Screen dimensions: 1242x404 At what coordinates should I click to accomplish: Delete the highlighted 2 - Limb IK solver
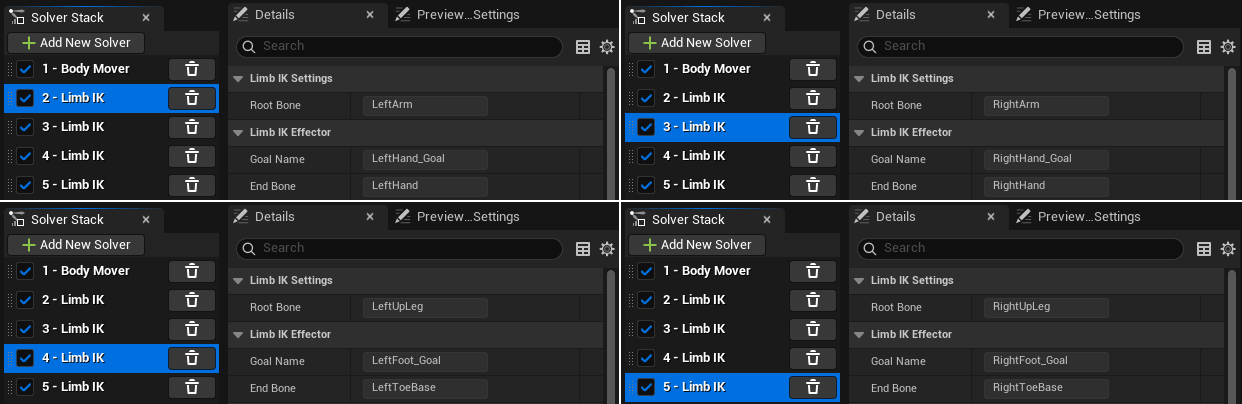tap(193, 98)
